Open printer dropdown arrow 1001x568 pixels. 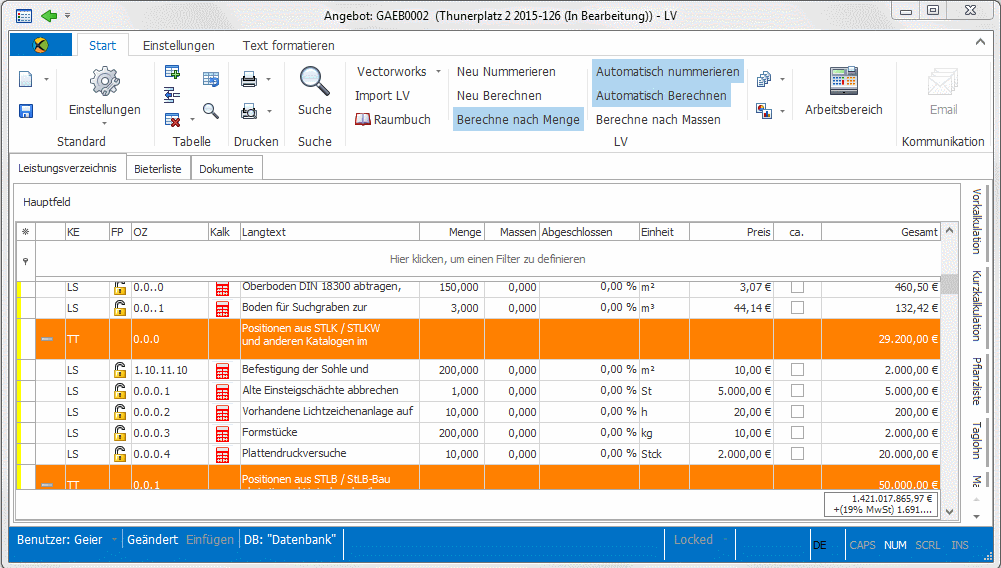click(268, 79)
